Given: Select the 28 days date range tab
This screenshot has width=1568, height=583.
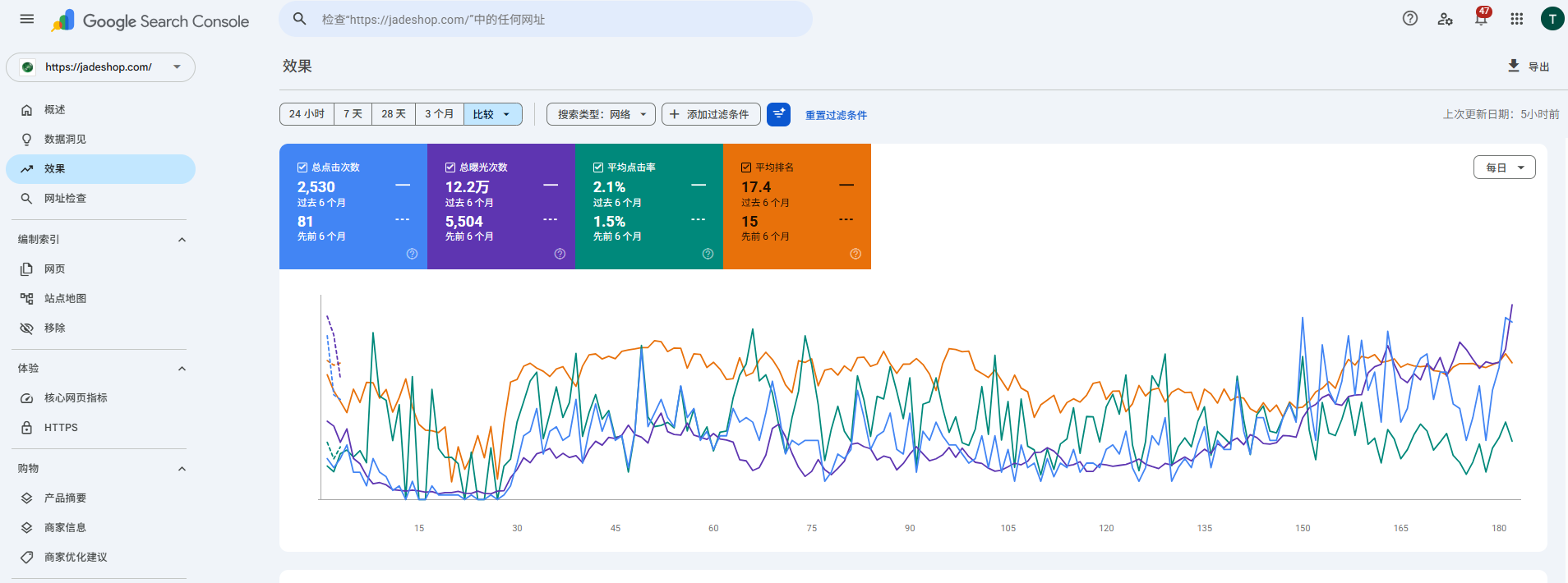Looking at the screenshot, I should click(394, 114).
